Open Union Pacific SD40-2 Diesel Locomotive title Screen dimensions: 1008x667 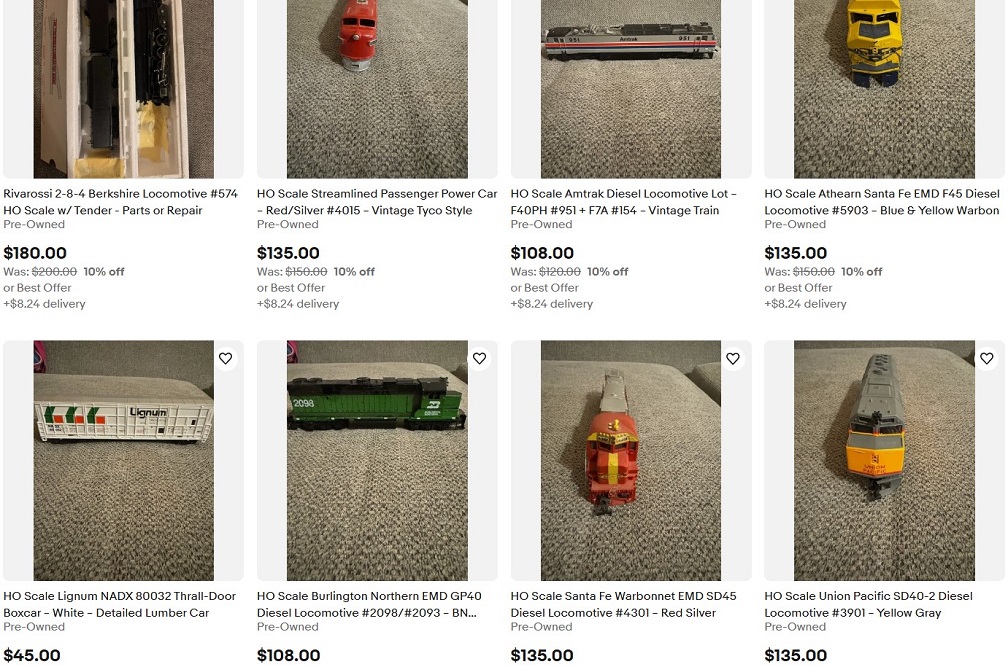pos(868,604)
